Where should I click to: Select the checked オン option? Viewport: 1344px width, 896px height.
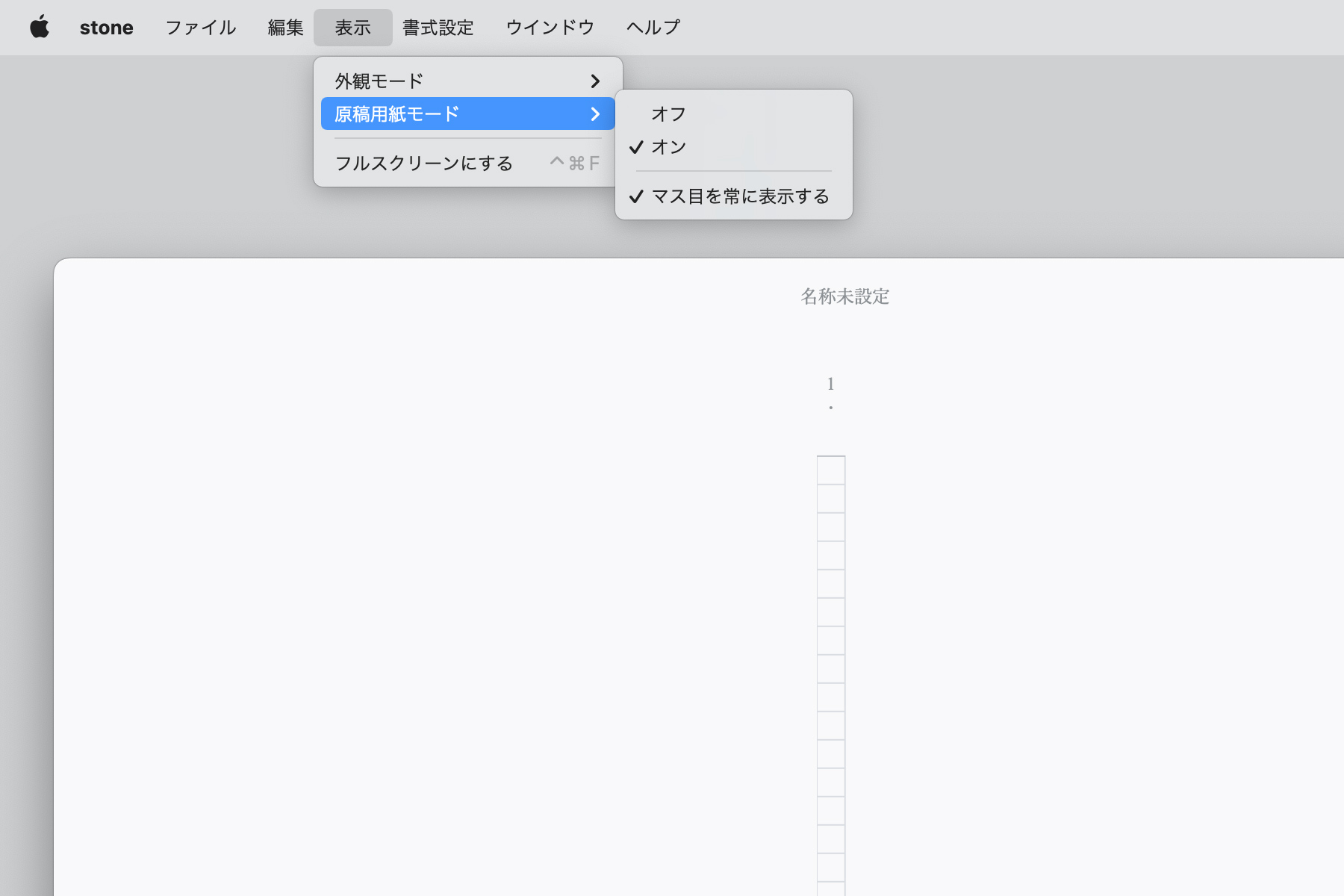click(668, 147)
